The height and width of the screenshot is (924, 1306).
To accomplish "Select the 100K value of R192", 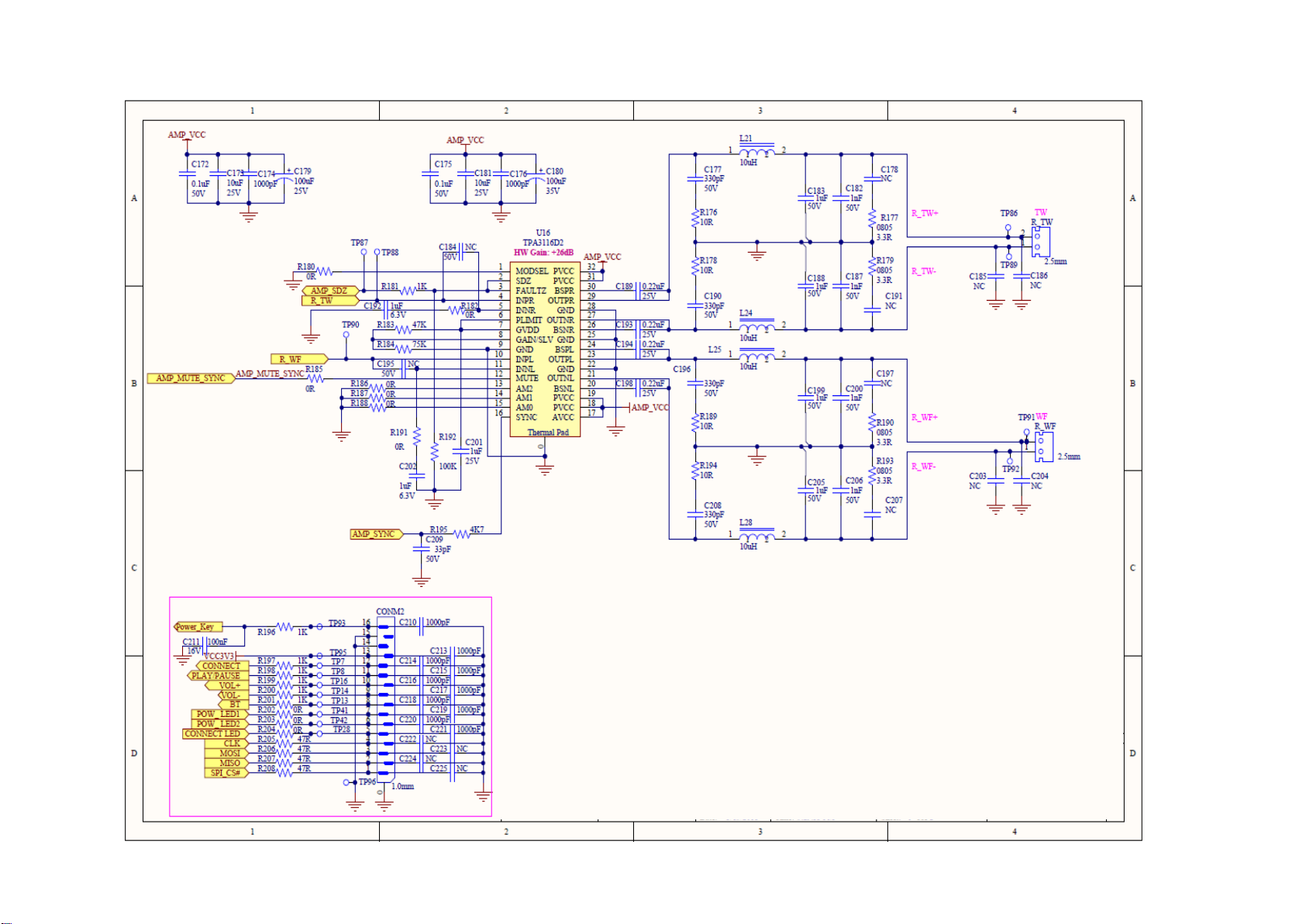I will point(448,467).
